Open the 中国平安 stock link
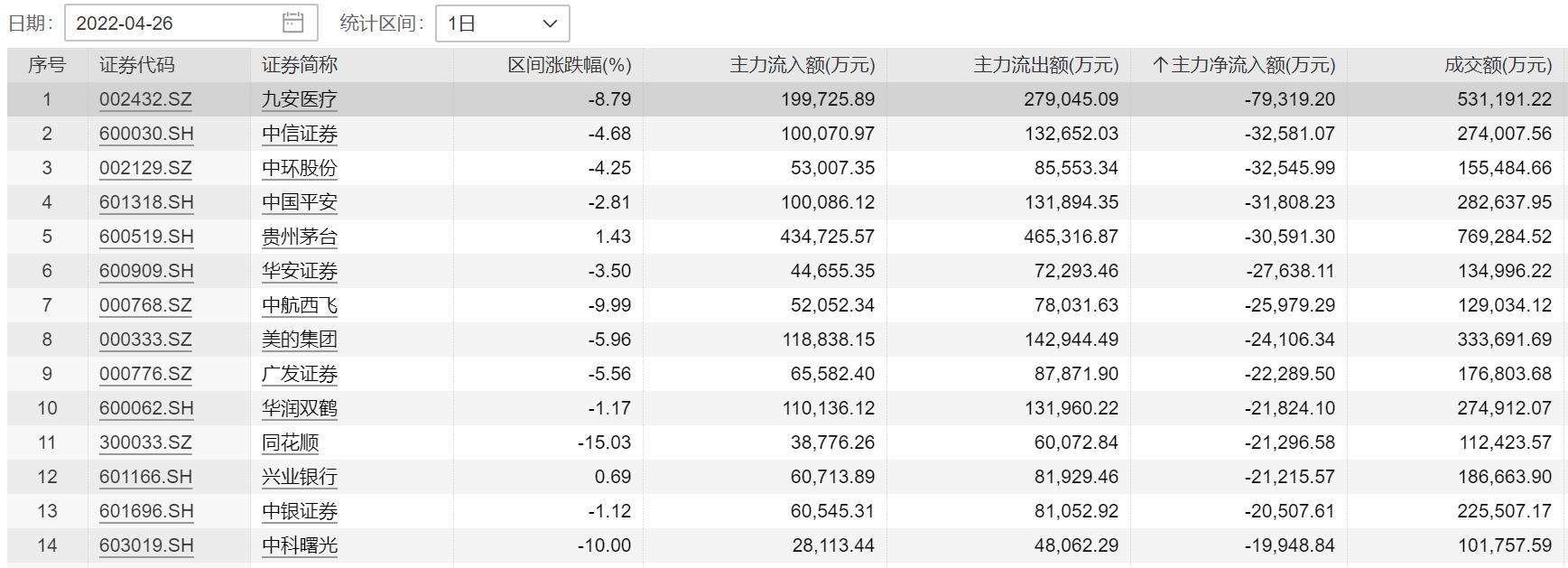This screenshot has height=568, width=1568. (x=299, y=202)
